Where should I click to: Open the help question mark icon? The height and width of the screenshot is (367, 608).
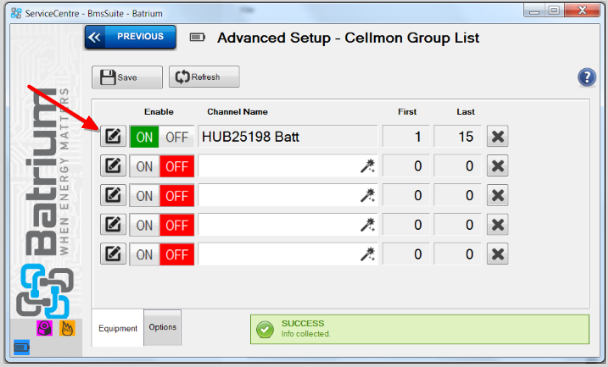pos(587,77)
